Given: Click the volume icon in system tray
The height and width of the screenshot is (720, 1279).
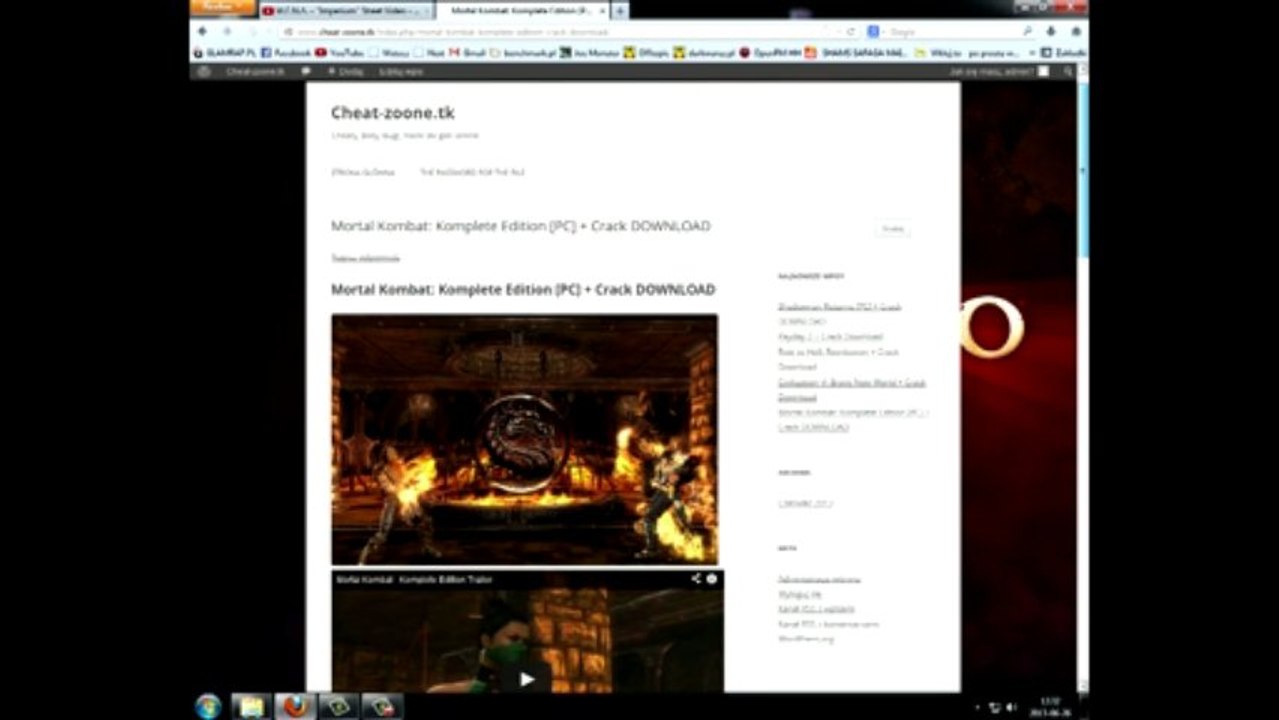Looking at the screenshot, I should coord(1010,707).
